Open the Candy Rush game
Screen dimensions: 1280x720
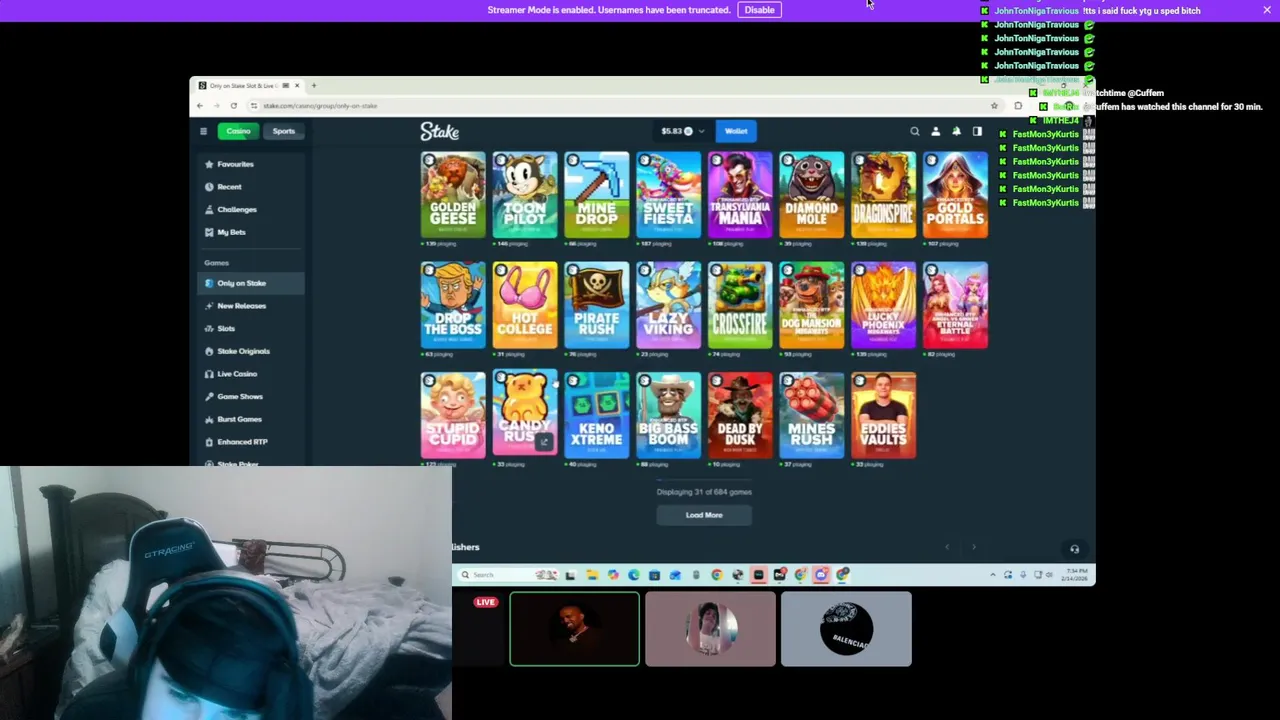point(525,412)
